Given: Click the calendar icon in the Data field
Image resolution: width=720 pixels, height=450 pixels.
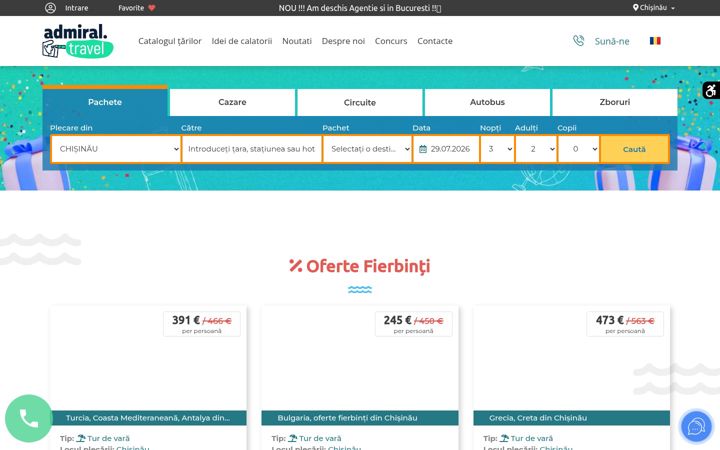Looking at the screenshot, I should pos(423,149).
